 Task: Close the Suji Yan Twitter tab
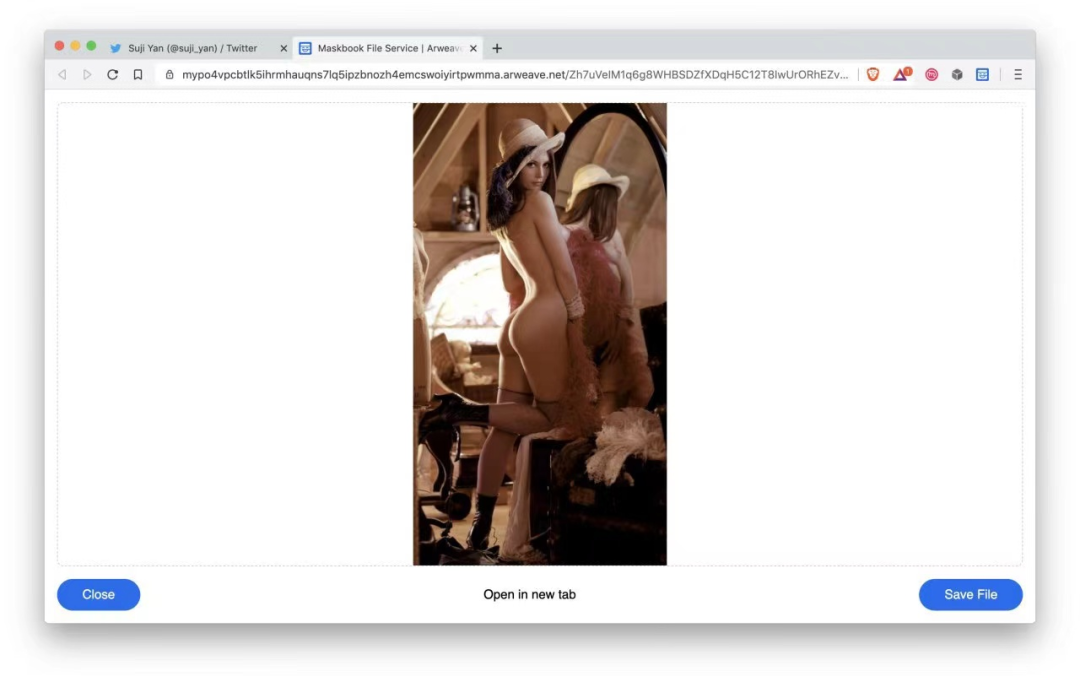point(283,48)
